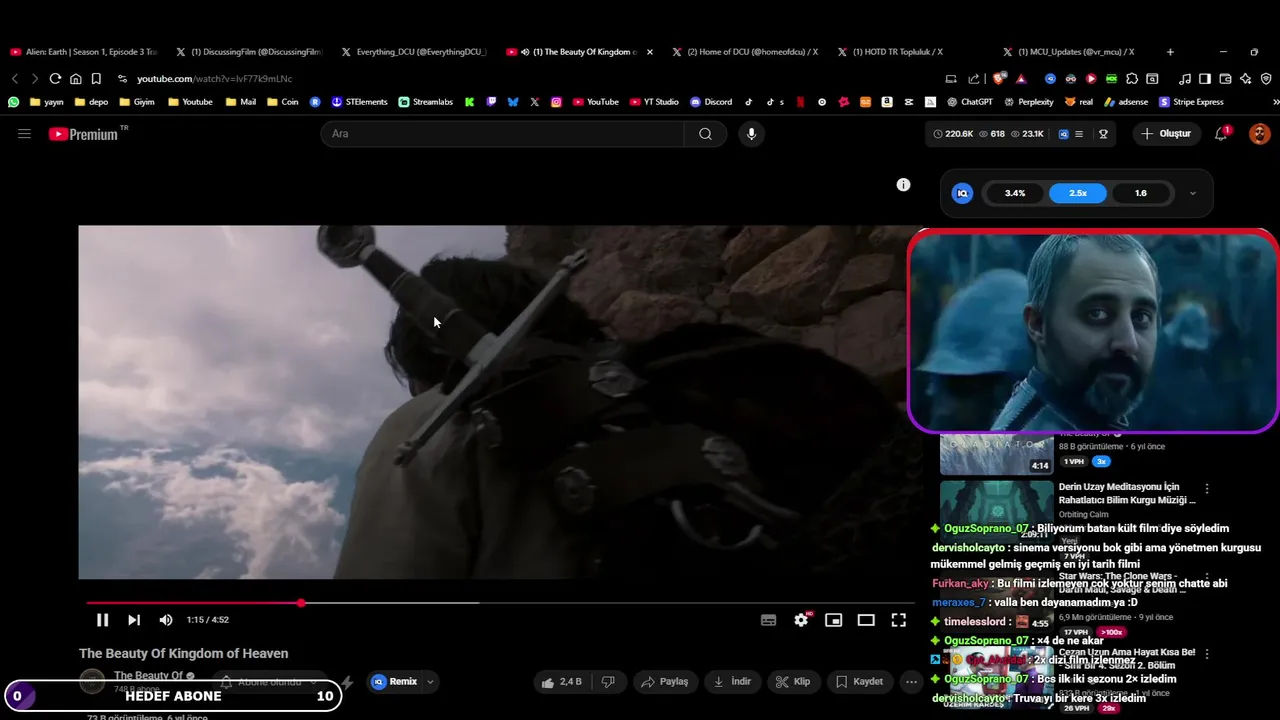Click the İndir download button
Viewport: 1280px width, 720px height.
[732, 682]
